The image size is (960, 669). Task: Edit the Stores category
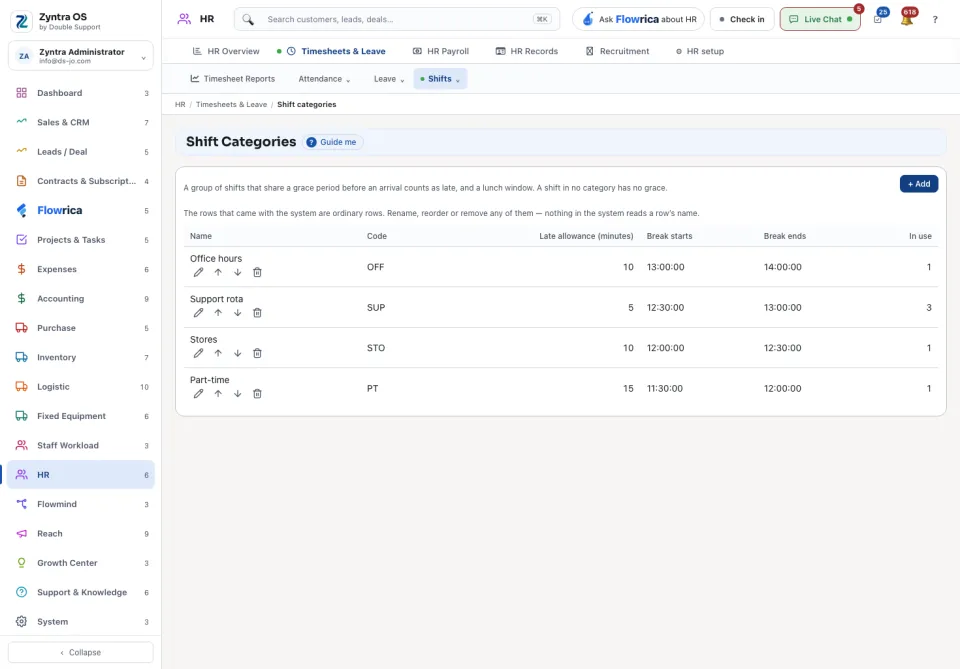(x=198, y=353)
